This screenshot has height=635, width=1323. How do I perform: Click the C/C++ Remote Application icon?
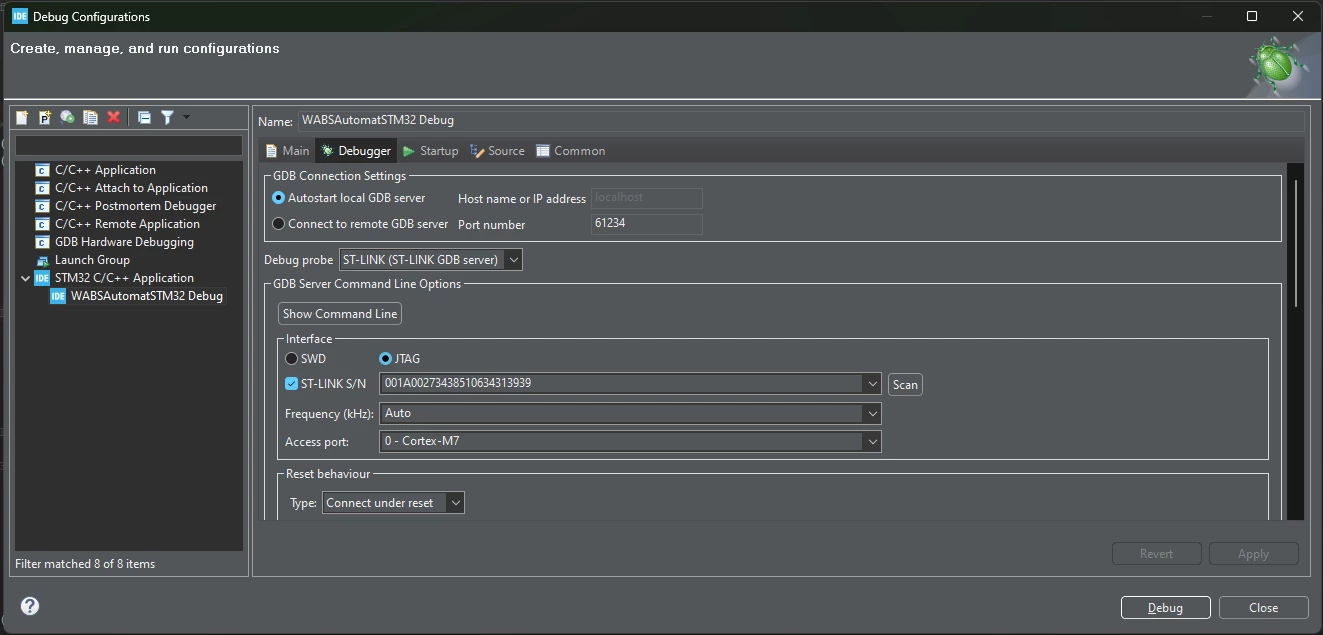[x=42, y=224]
